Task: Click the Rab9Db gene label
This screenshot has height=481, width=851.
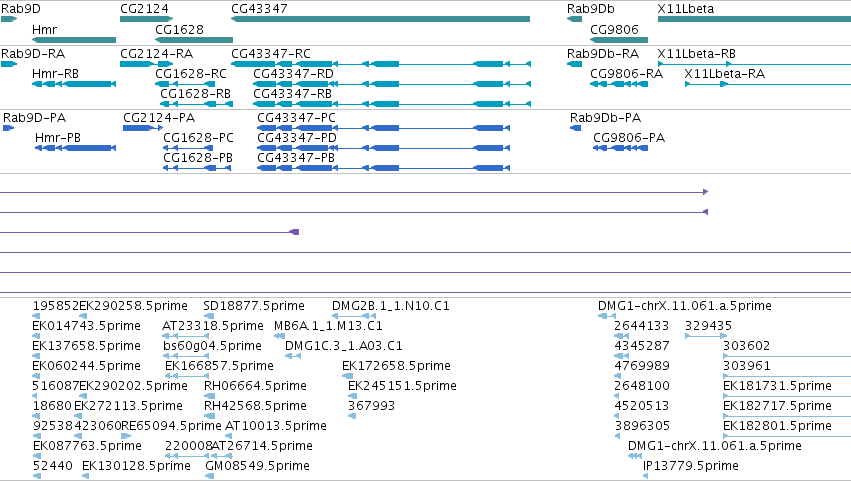Action: click(x=590, y=9)
